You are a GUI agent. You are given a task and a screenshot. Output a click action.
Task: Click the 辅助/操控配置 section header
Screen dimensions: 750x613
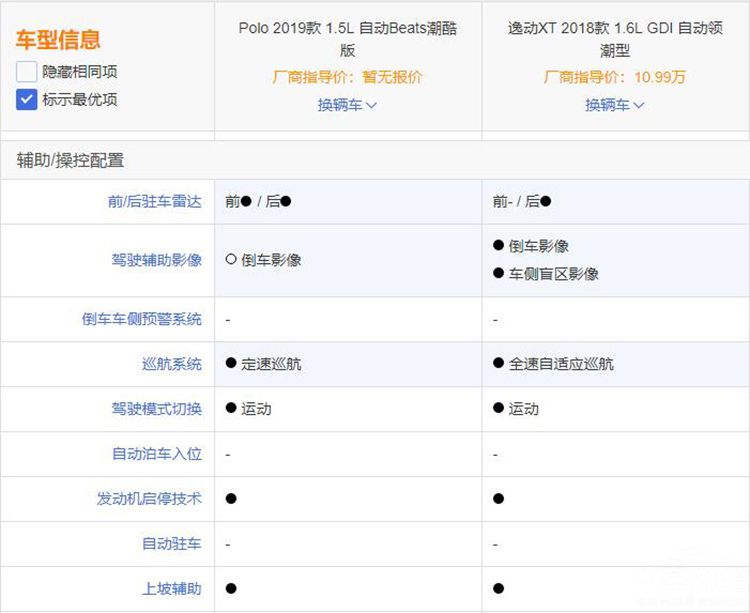click(70, 160)
